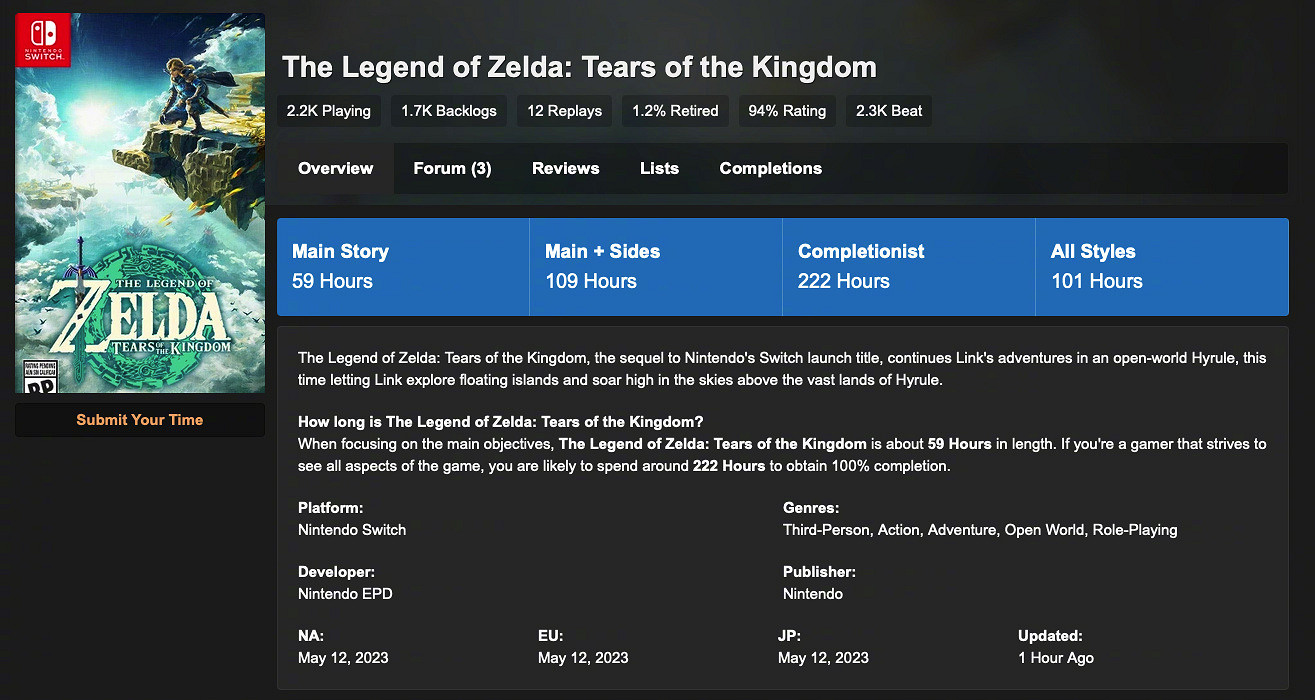Click the Nintendo Switch platform link
The image size is (1315, 700).
(x=352, y=530)
